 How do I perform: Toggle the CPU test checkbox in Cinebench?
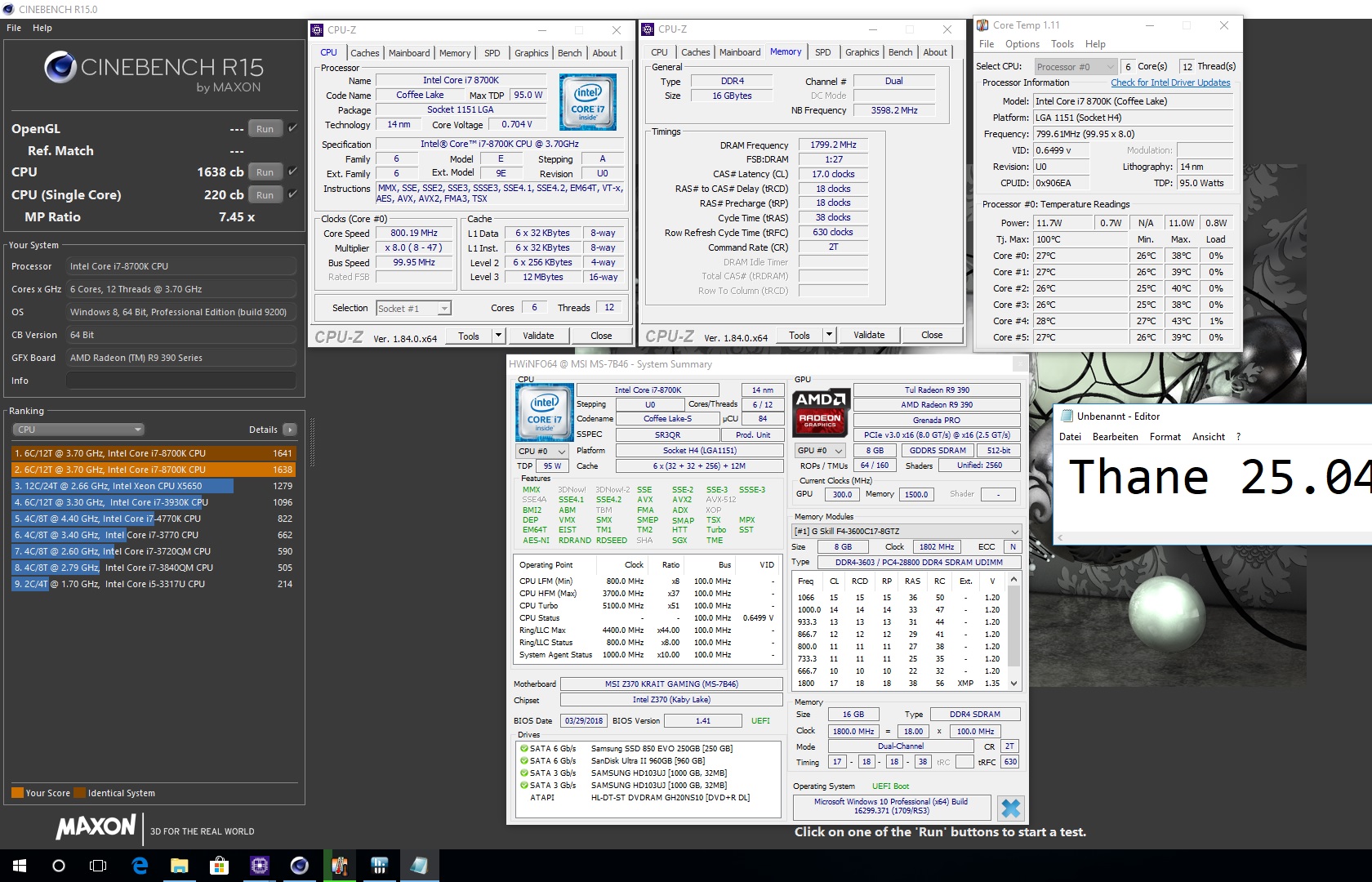click(292, 171)
